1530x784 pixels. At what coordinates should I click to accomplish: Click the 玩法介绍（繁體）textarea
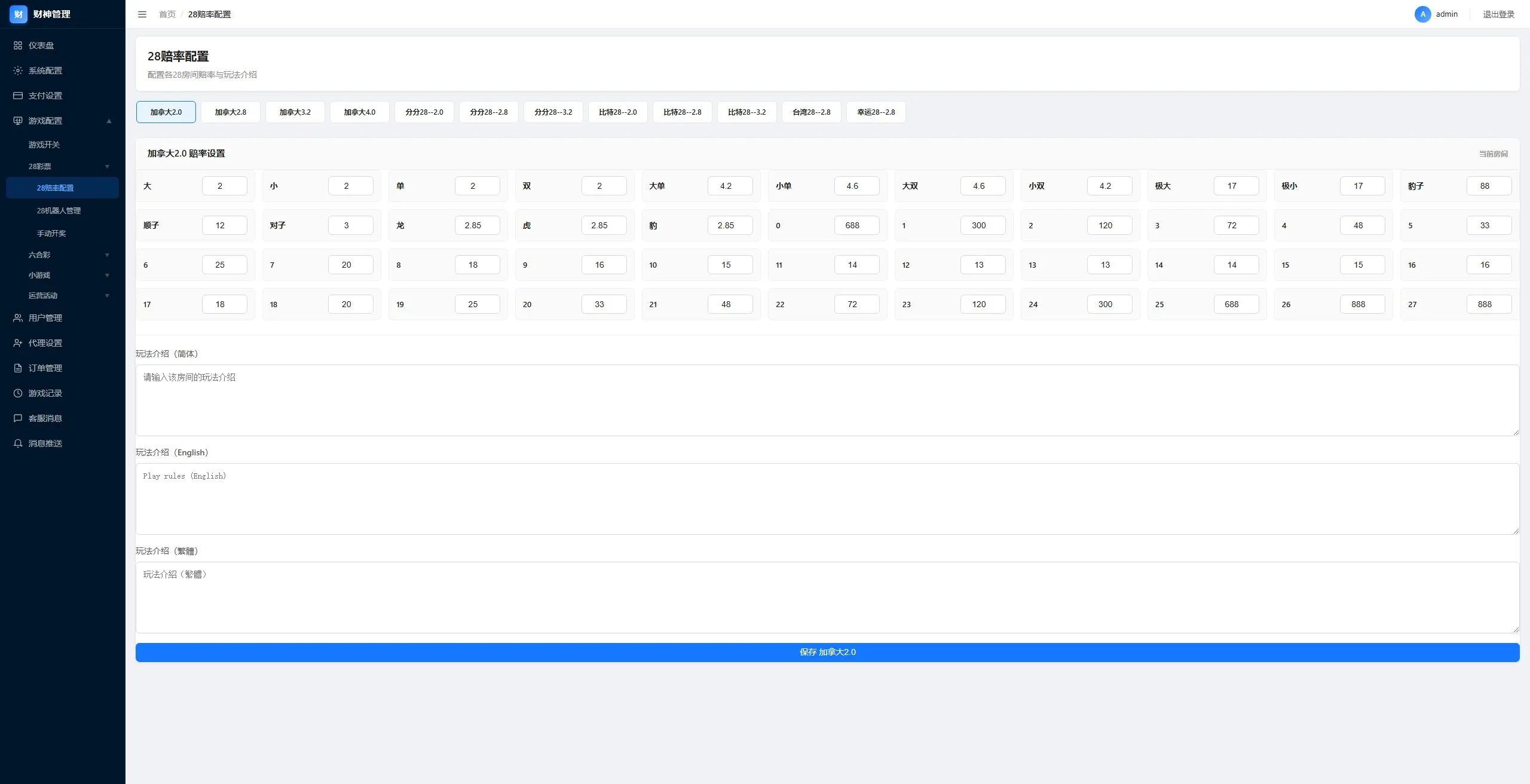point(828,598)
